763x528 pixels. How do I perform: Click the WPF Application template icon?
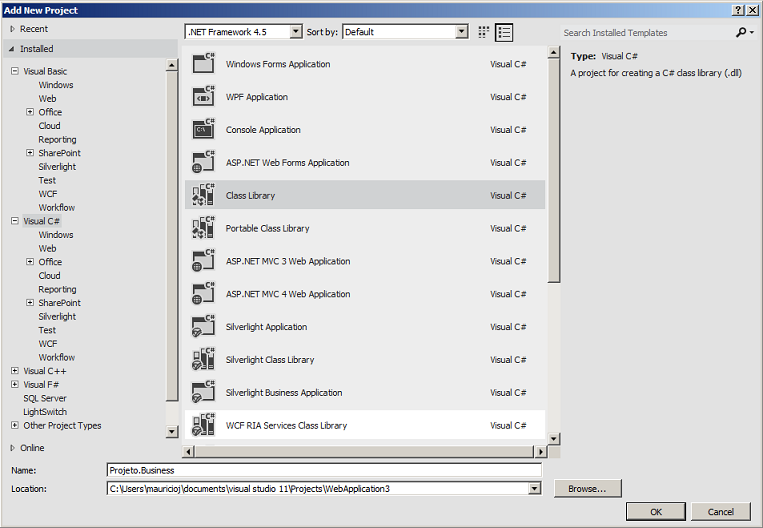pyautogui.click(x=203, y=97)
